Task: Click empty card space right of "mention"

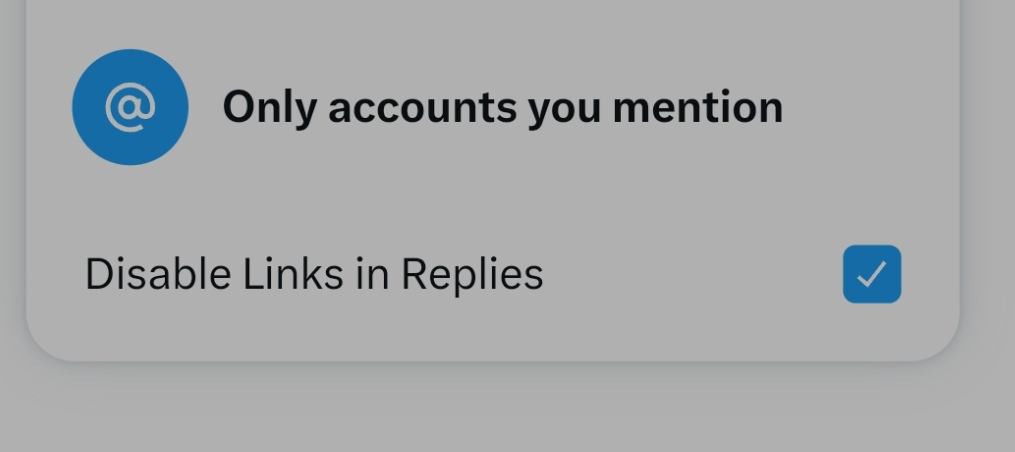Action: tap(870, 107)
